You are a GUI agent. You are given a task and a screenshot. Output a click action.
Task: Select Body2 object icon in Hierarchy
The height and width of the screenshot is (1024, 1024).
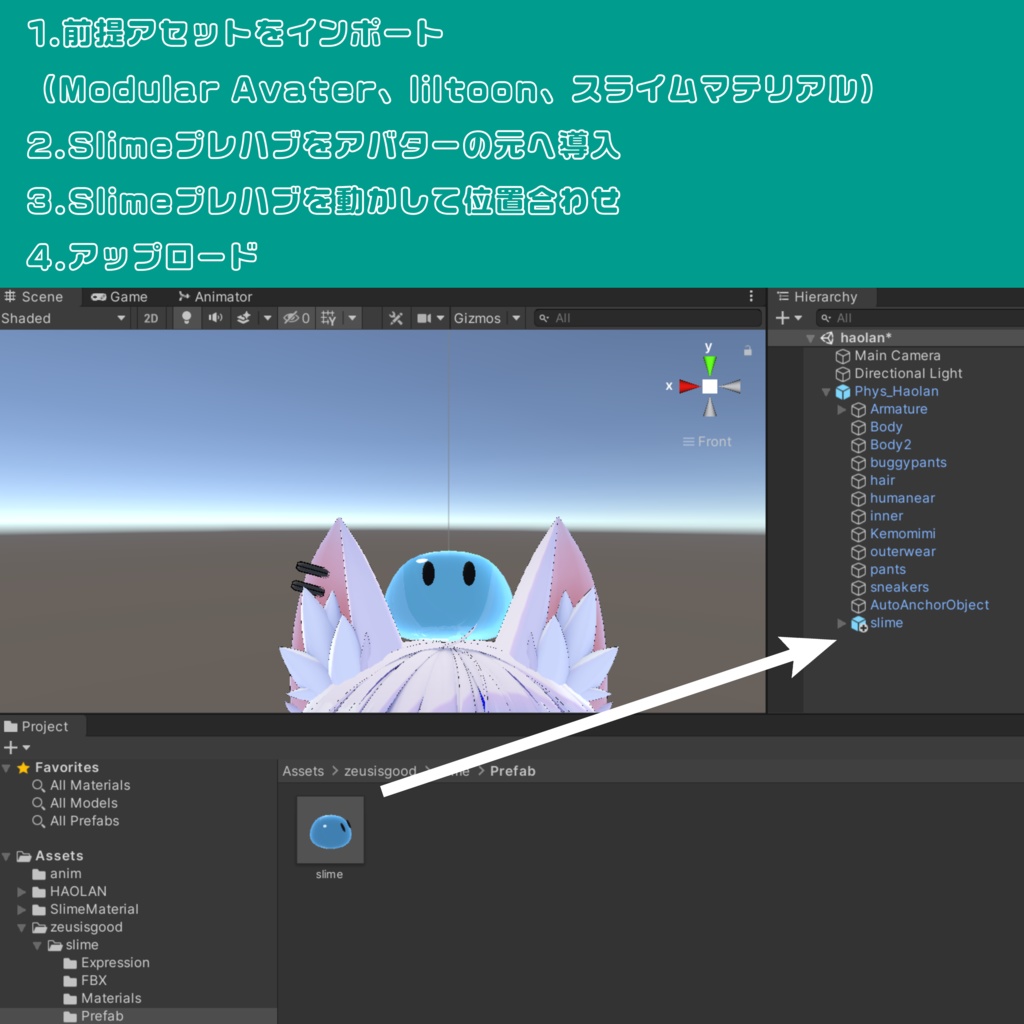tap(859, 445)
